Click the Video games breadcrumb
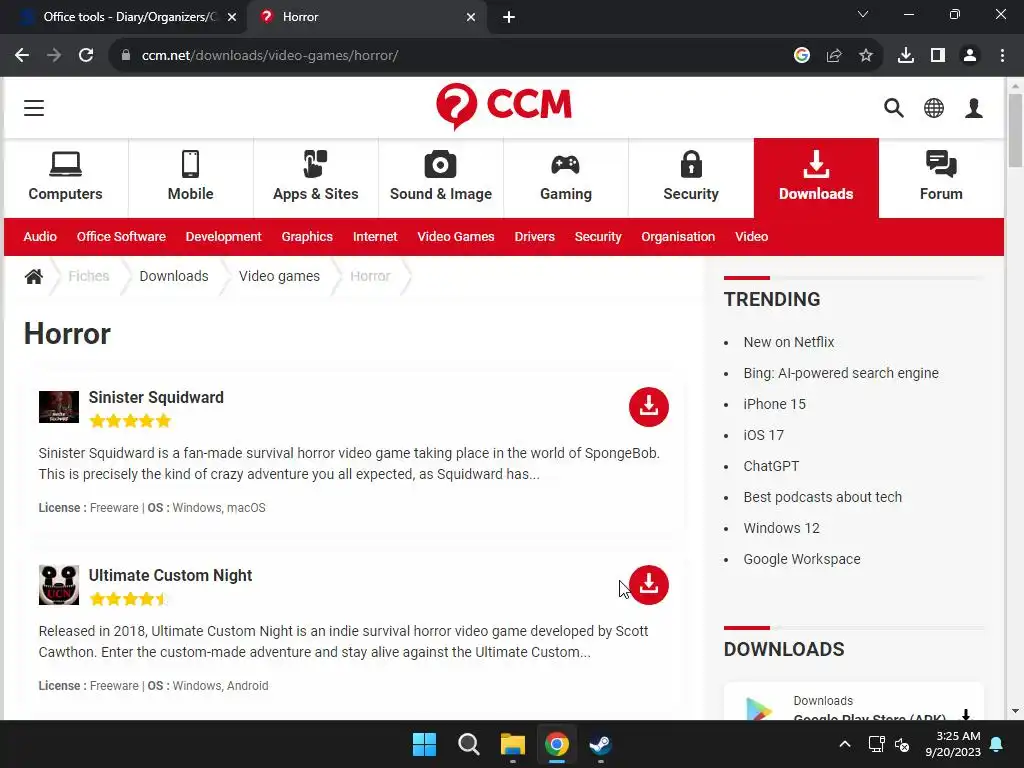The height and width of the screenshot is (768, 1024). (x=280, y=276)
